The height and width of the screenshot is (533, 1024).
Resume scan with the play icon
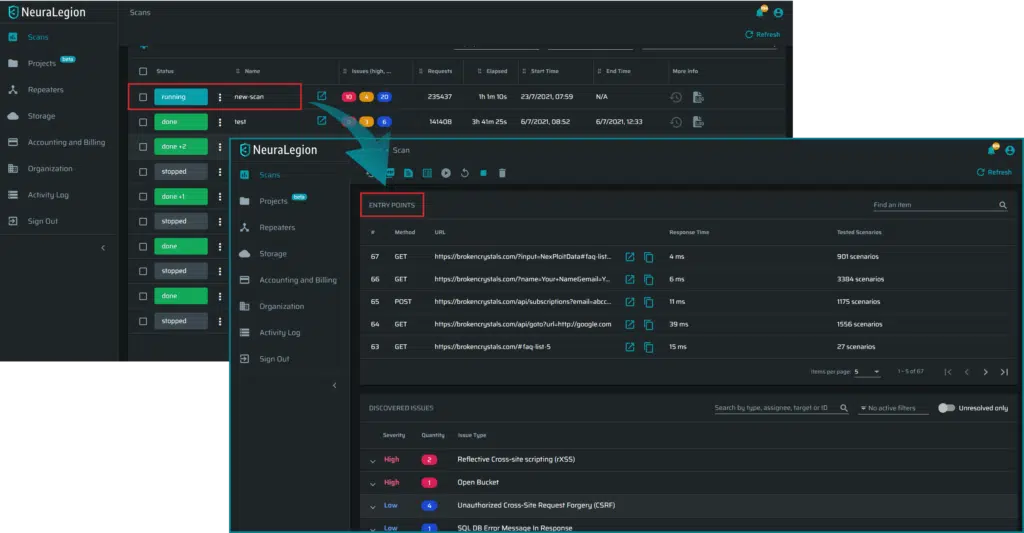(x=446, y=173)
